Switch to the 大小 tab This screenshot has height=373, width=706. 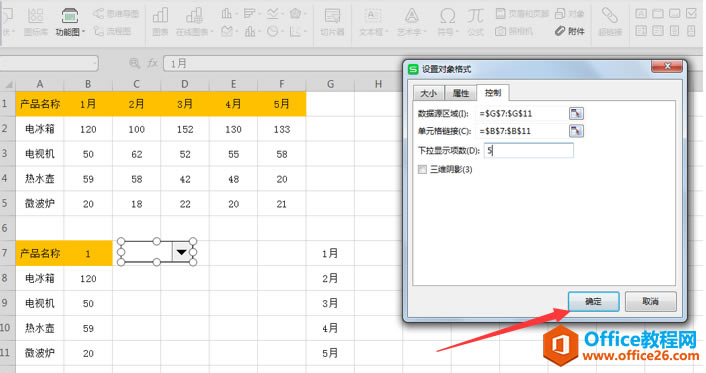pos(428,93)
